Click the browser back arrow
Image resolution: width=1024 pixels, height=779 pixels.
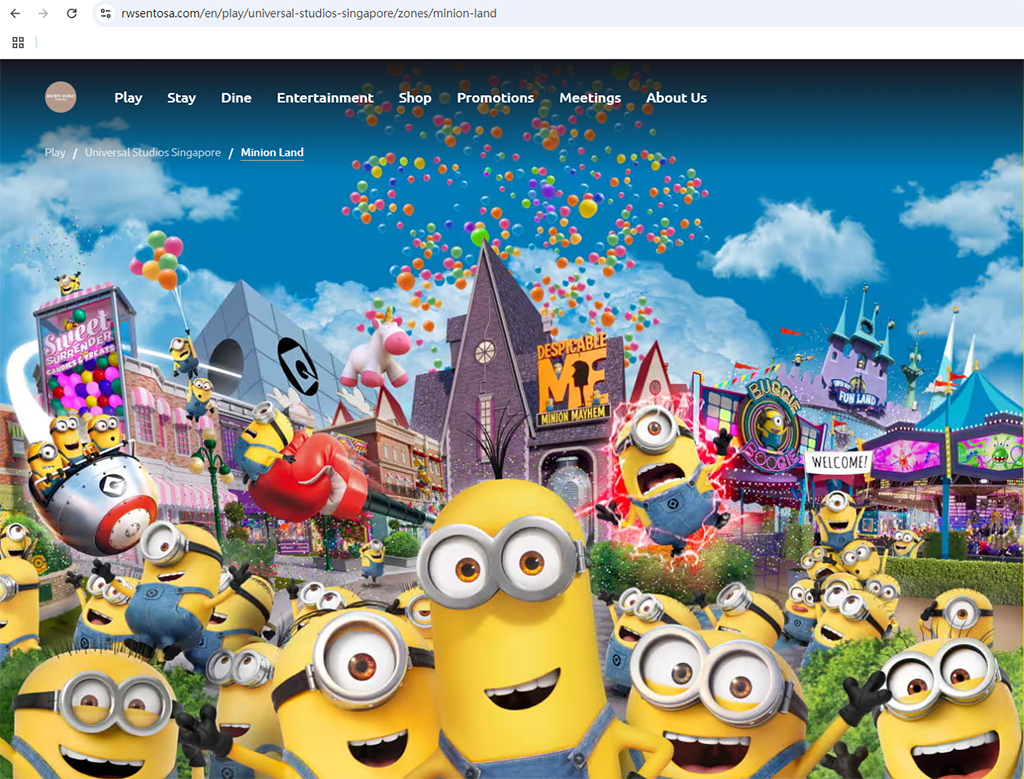coord(14,13)
